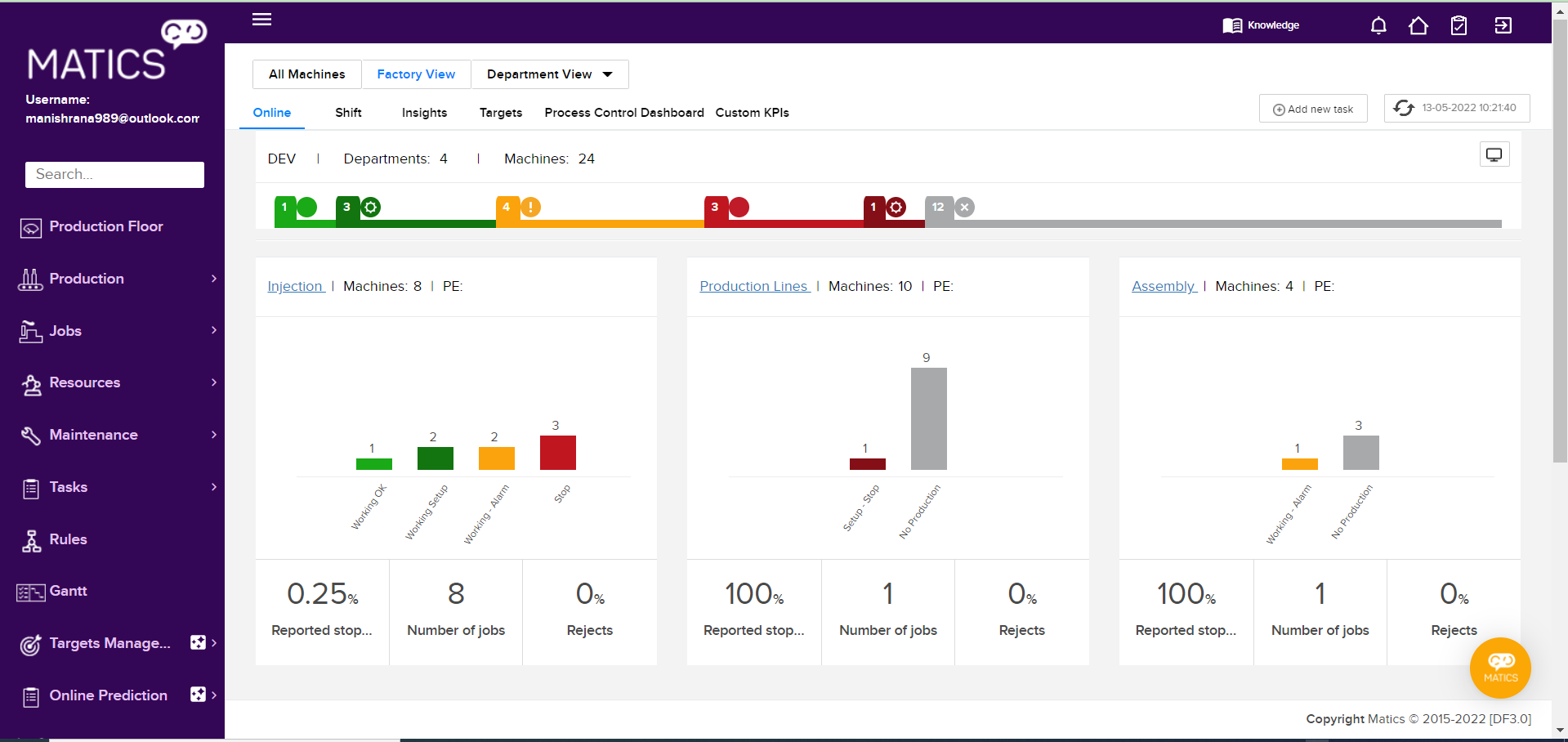
Task: Toggle the orange Alarm status filter
Action: click(518, 208)
